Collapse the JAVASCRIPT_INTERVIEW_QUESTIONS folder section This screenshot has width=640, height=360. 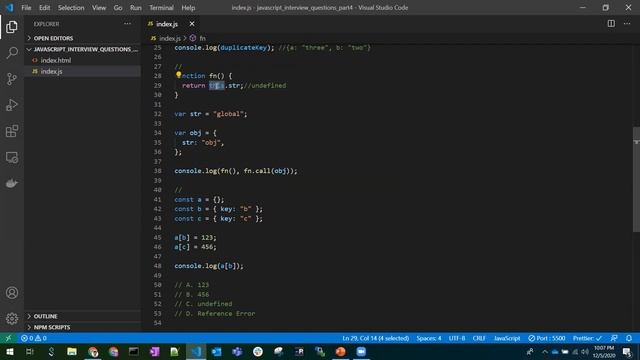(x=82, y=49)
